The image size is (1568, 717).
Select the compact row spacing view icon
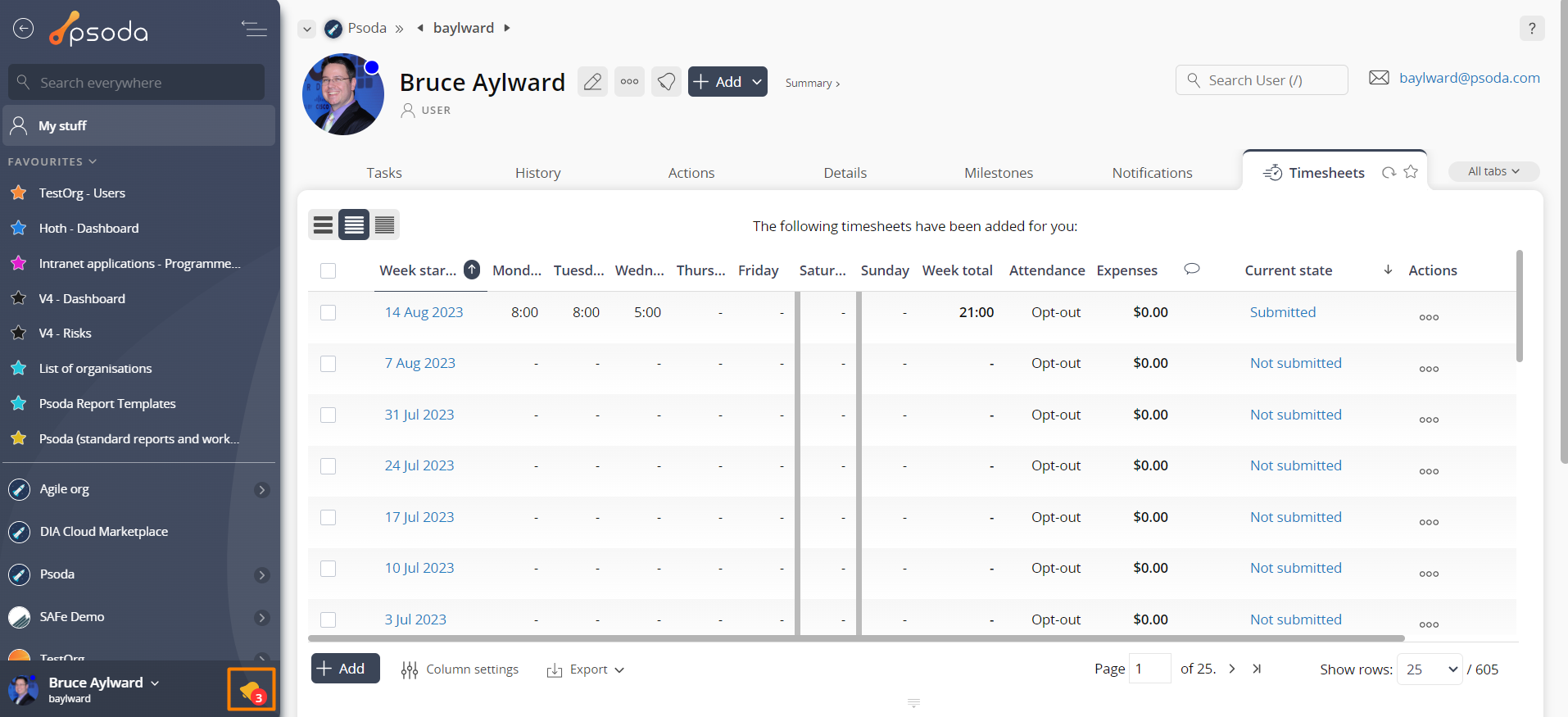coord(385,225)
